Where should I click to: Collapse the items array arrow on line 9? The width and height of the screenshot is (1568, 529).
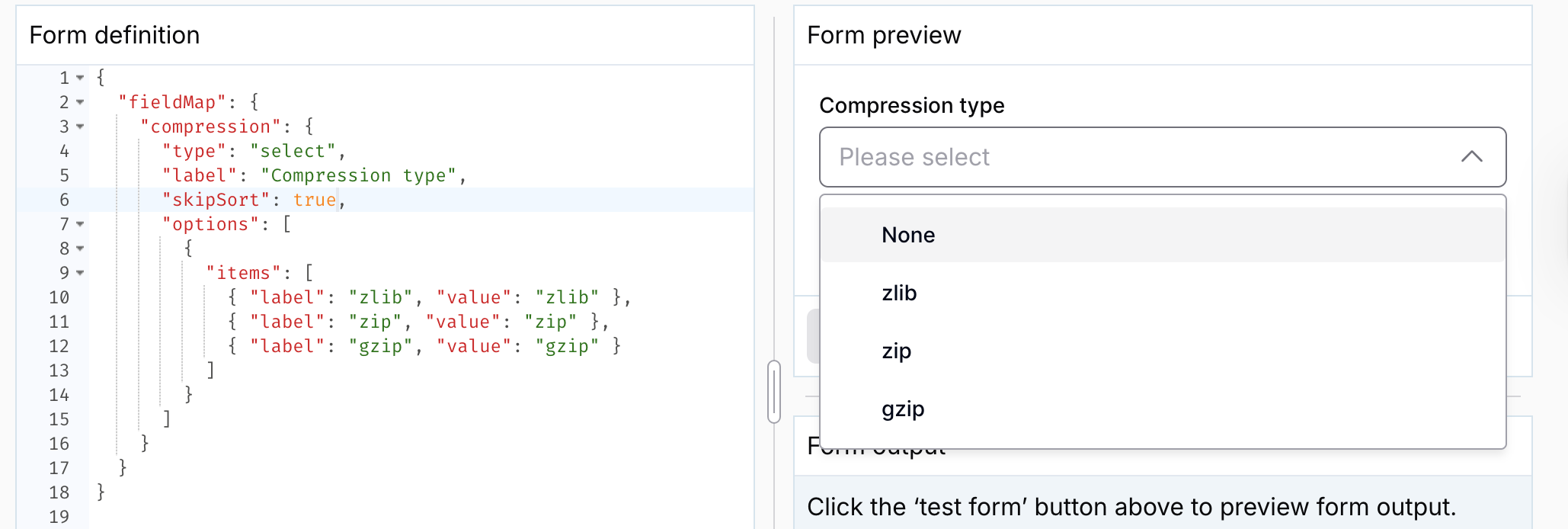[80, 273]
